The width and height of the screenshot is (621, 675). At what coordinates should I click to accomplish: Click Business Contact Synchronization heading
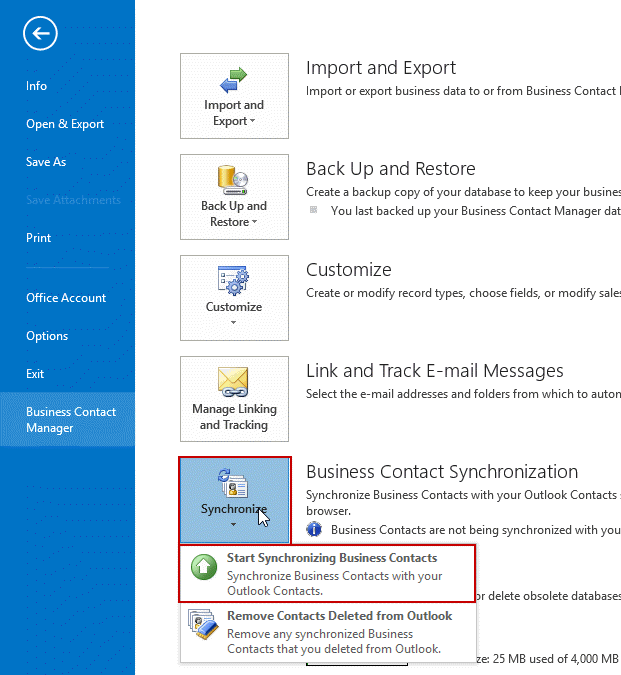442,472
